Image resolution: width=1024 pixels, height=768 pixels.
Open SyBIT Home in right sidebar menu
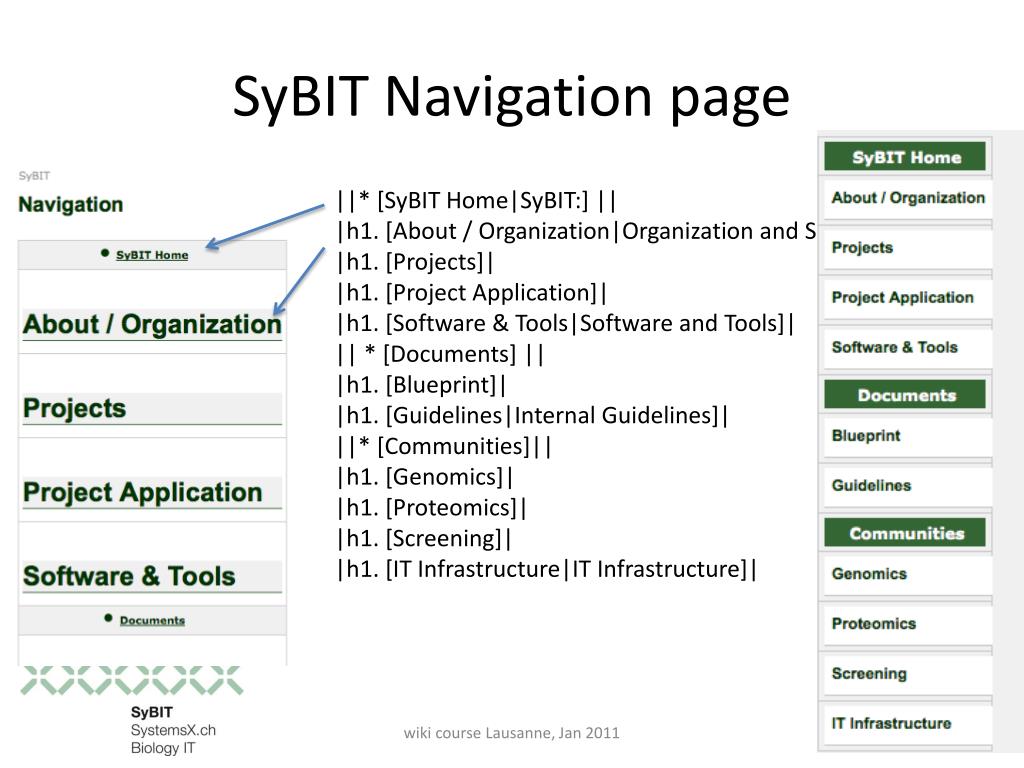pyautogui.click(x=904, y=157)
